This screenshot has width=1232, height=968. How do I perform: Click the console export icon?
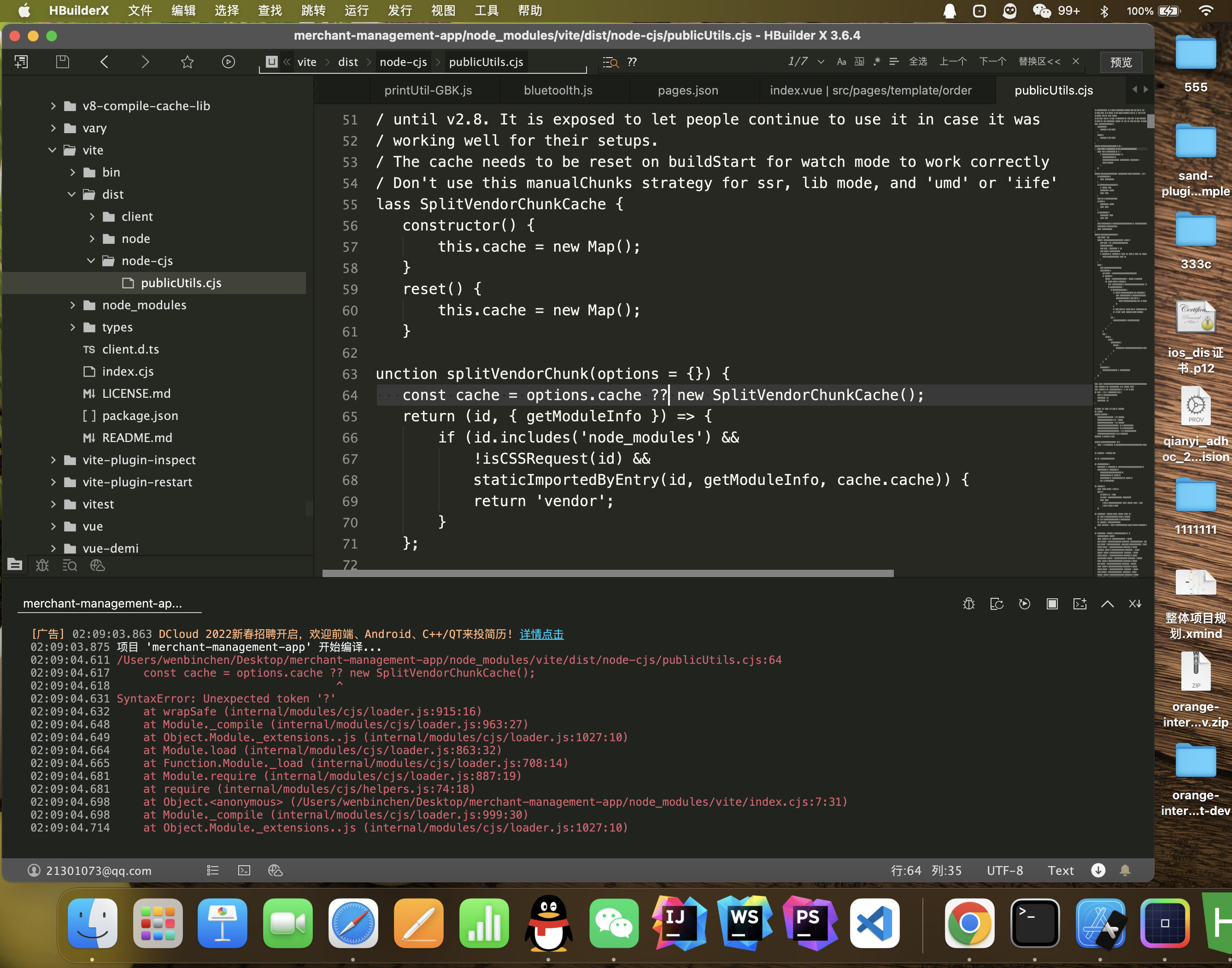[x=997, y=603]
